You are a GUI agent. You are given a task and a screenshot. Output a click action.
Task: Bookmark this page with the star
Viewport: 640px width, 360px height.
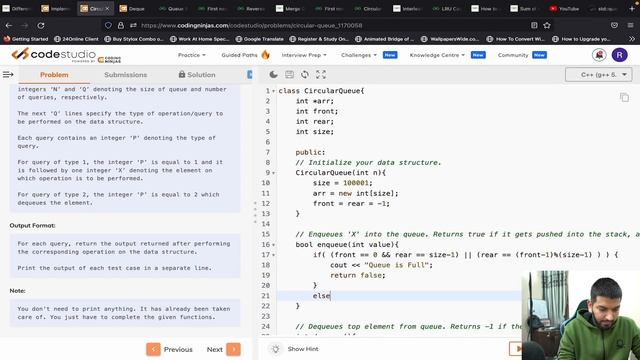(x=547, y=25)
